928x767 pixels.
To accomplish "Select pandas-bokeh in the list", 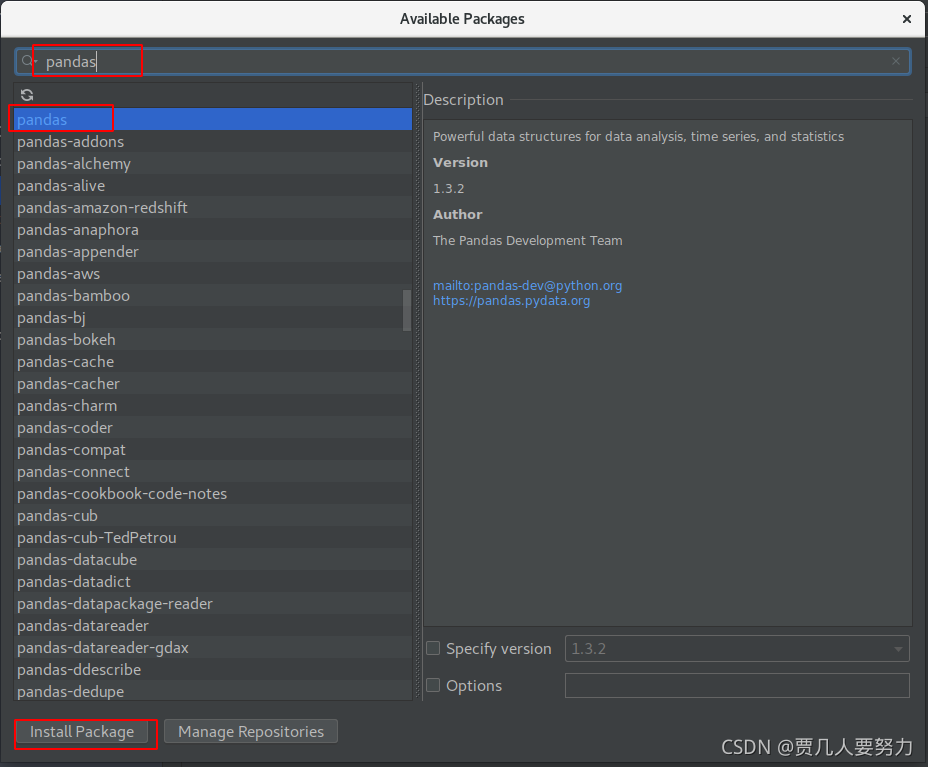I will [213, 339].
